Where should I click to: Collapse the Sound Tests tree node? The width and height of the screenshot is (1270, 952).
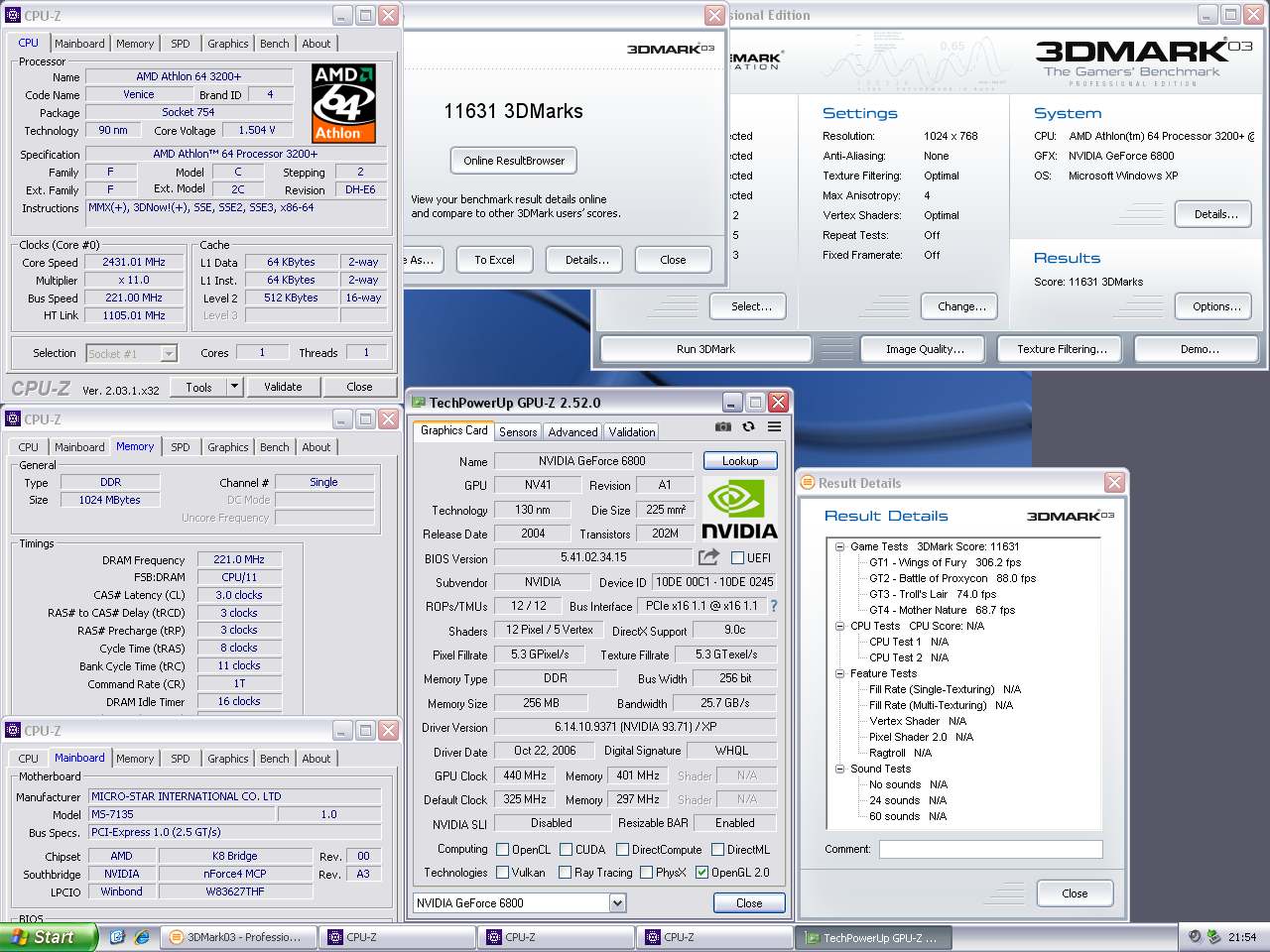pos(839,769)
